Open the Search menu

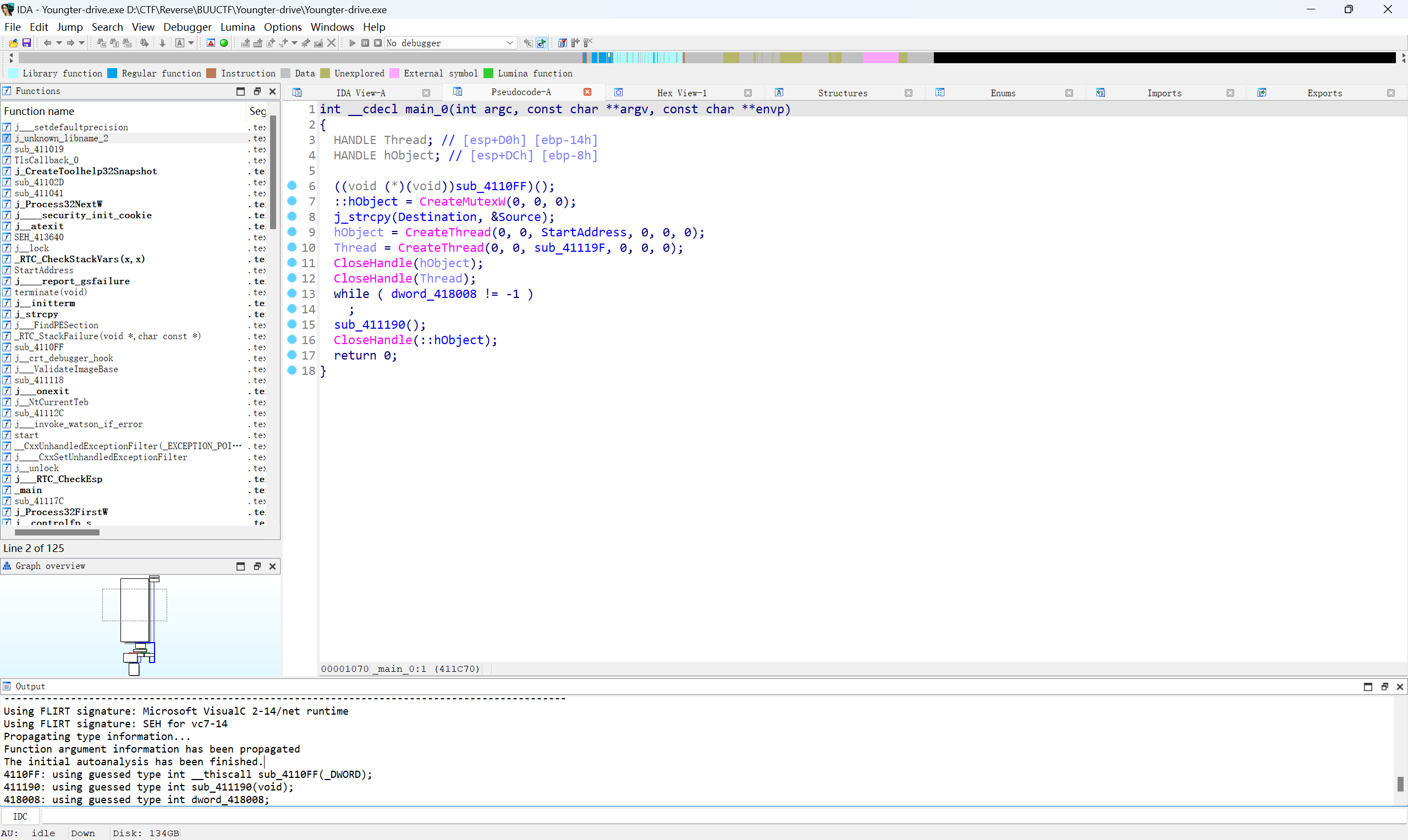(x=108, y=27)
